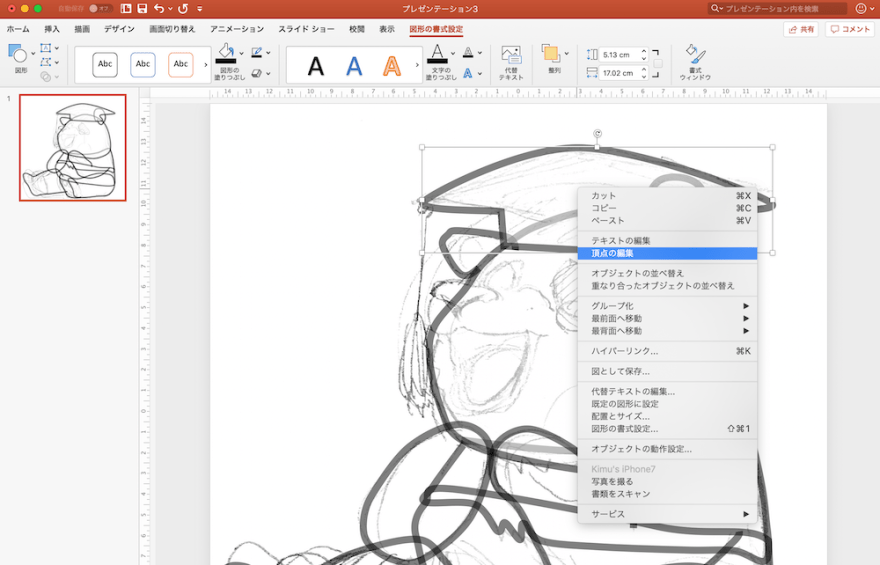Click the Undo arrow icon
The height and width of the screenshot is (565, 880).
click(x=159, y=8)
